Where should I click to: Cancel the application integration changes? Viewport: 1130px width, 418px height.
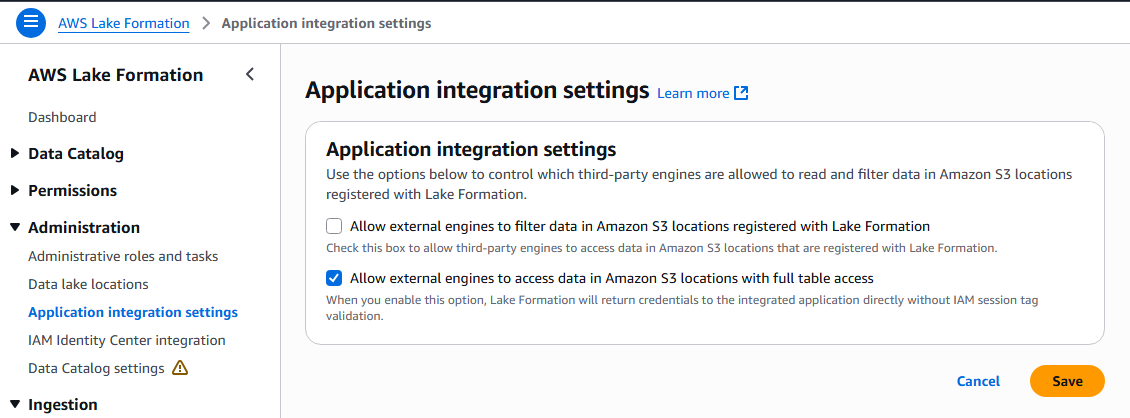(978, 381)
